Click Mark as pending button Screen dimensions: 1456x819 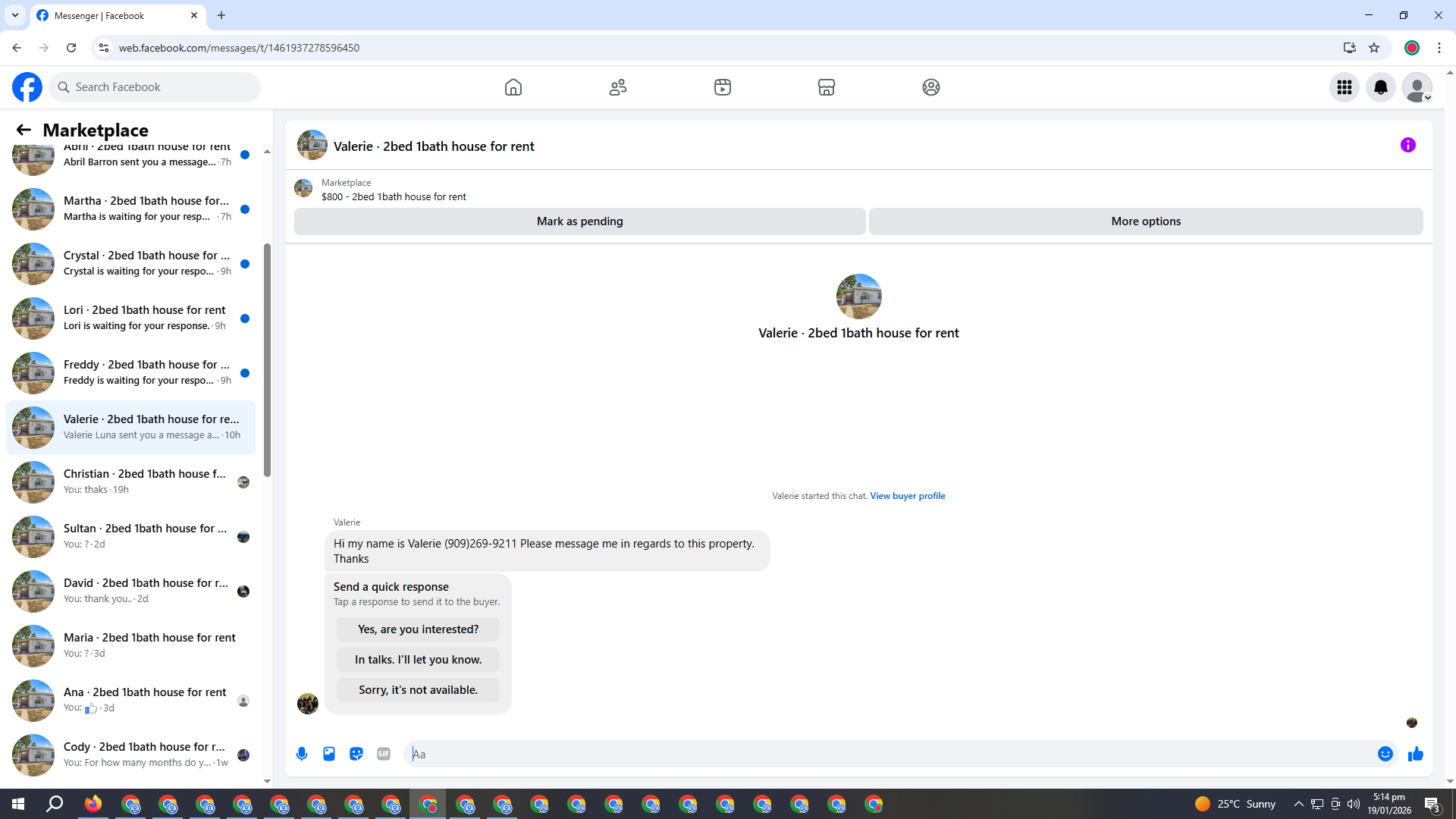click(579, 221)
